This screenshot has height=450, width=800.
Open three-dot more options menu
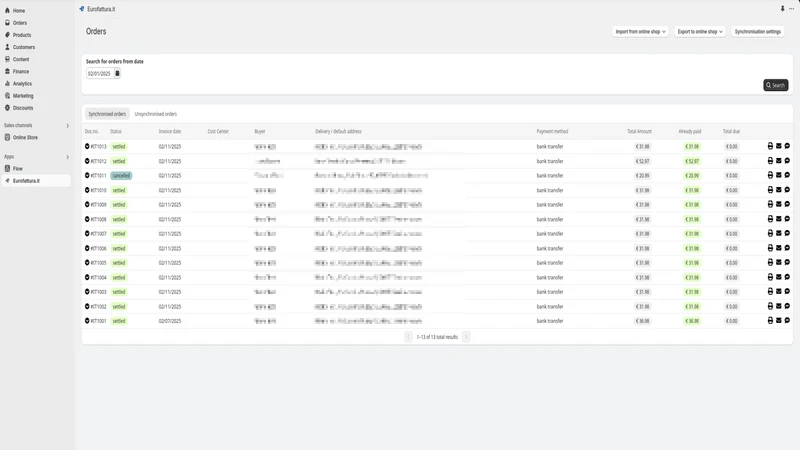(791, 9)
